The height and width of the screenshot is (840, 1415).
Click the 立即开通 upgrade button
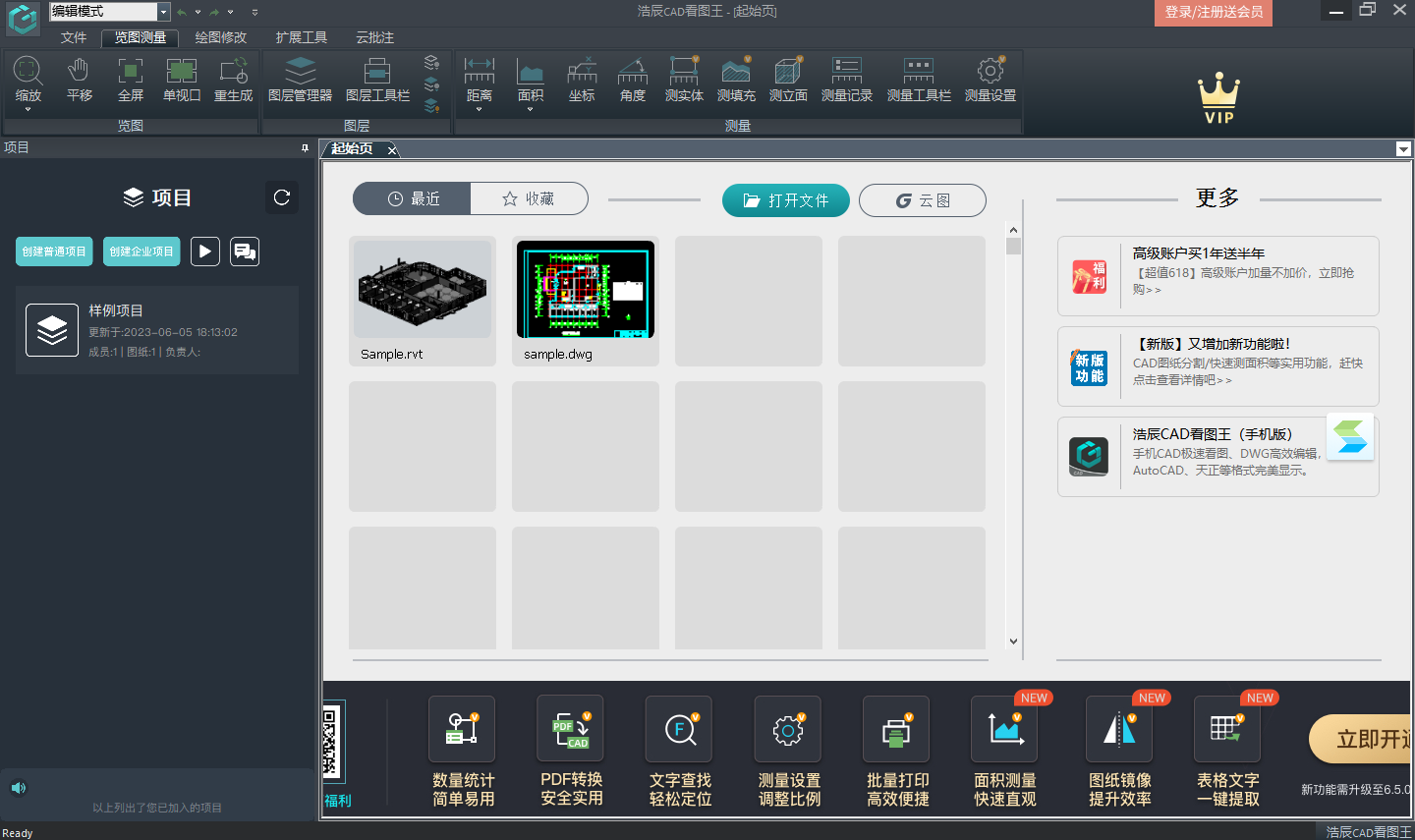point(1362,740)
